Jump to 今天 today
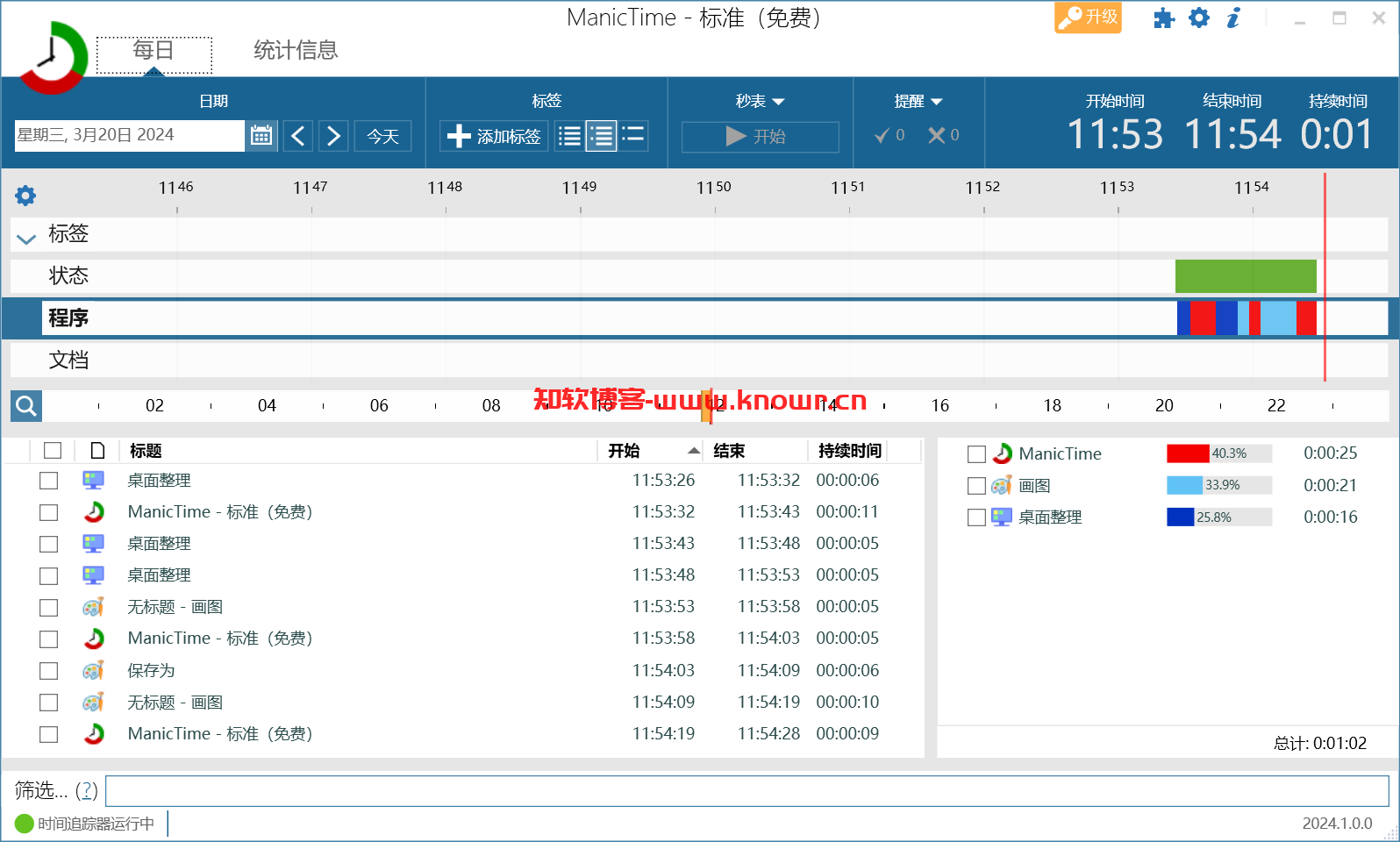The height and width of the screenshot is (842, 1400). point(382,136)
